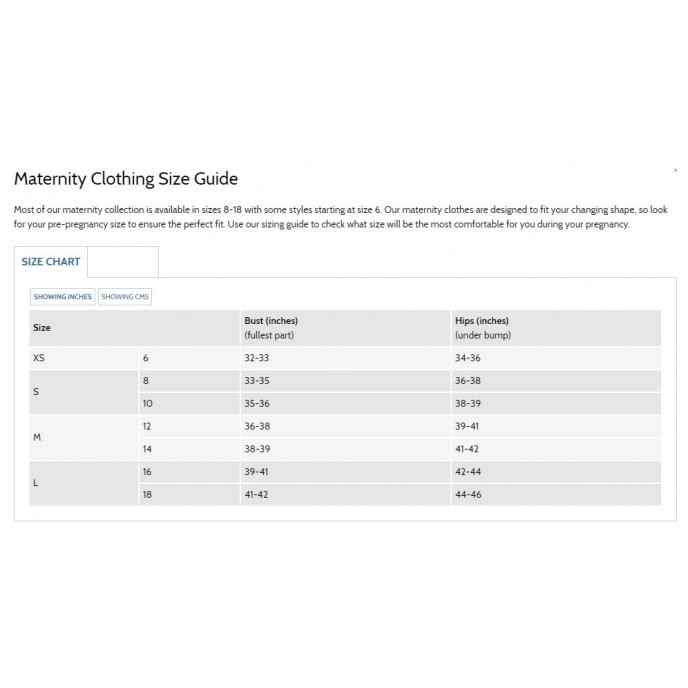Select size 8 in the table
The image size is (688, 688).
coord(190,381)
